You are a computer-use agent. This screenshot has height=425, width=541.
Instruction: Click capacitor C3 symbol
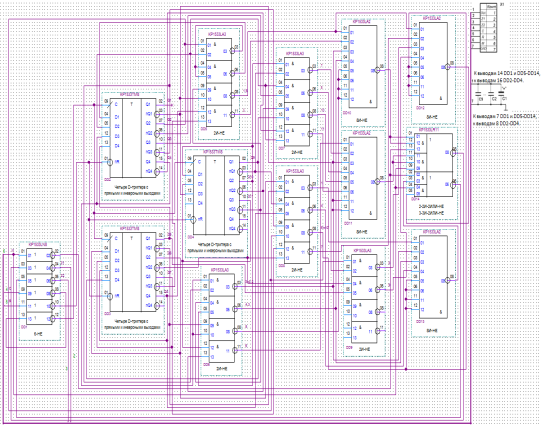click(478, 93)
